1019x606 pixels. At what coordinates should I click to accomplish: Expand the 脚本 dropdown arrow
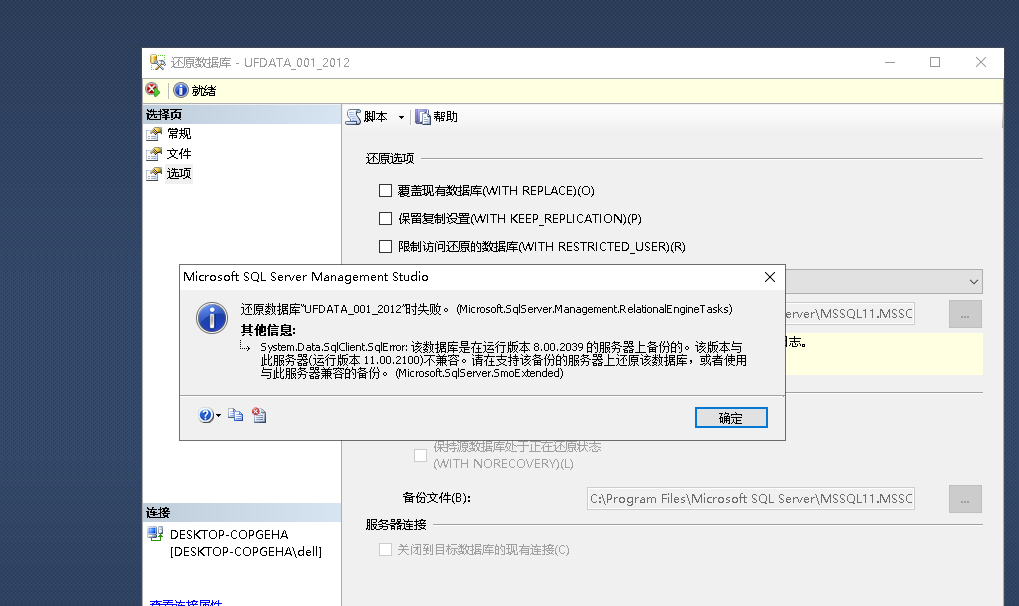click(x=401, y=117)
